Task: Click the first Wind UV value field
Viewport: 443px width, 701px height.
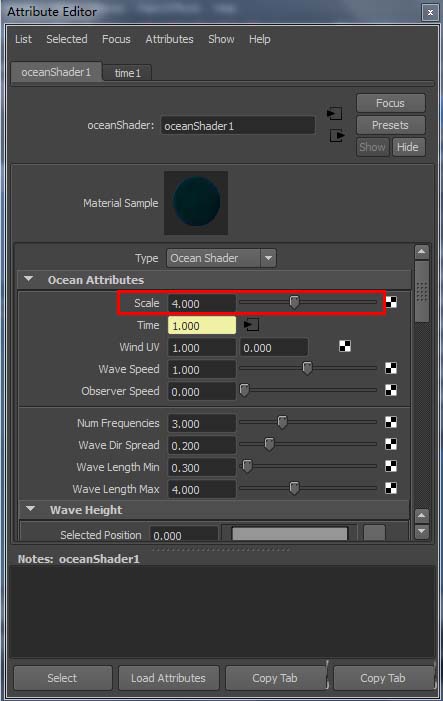Action: pos(202,347)
